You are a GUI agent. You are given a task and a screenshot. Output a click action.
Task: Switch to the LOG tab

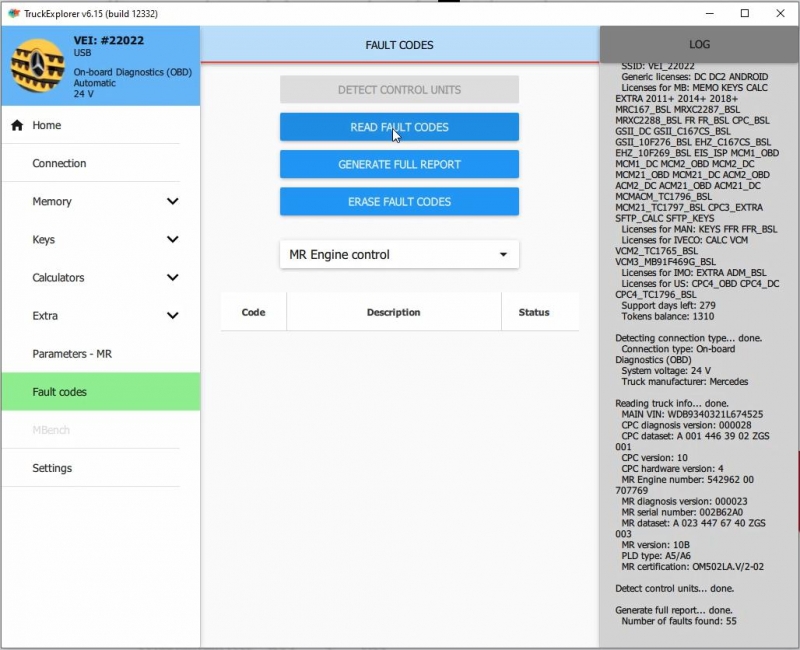point(699,44)
